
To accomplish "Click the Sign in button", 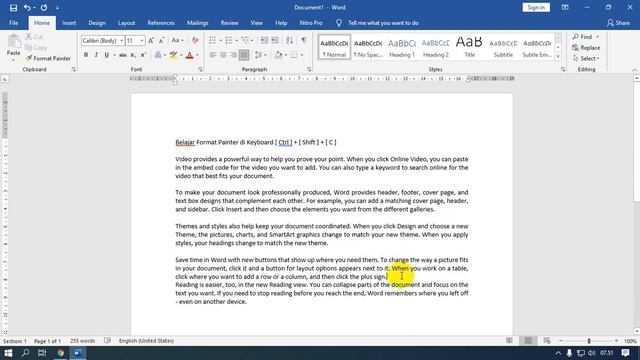I will pyautogui.click(x=536, y=7).
